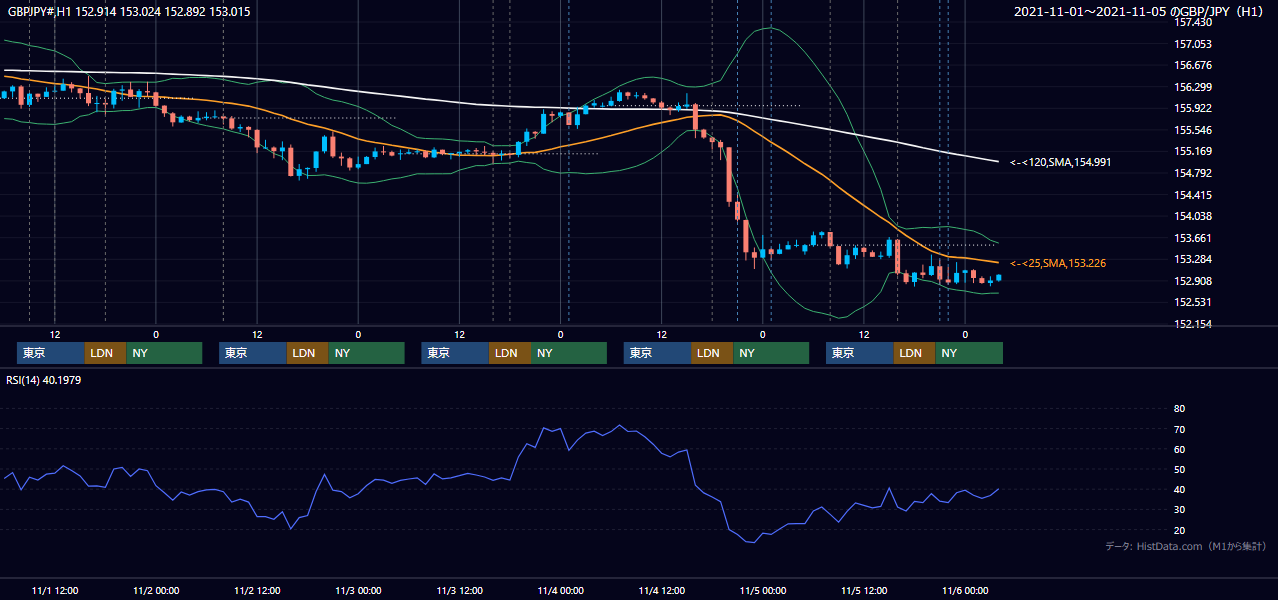Select the RSI 60 scale value
The height and width of the screenshot is (600, 1278).
pos(1179,449)
